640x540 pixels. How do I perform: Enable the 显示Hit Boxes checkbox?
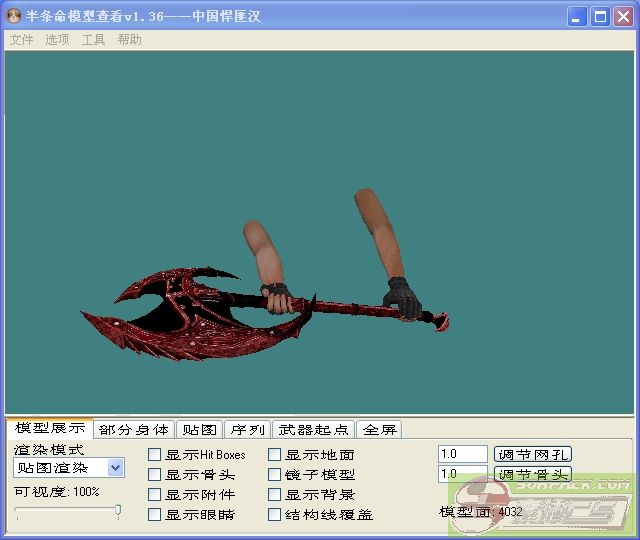tap(155, 455)
